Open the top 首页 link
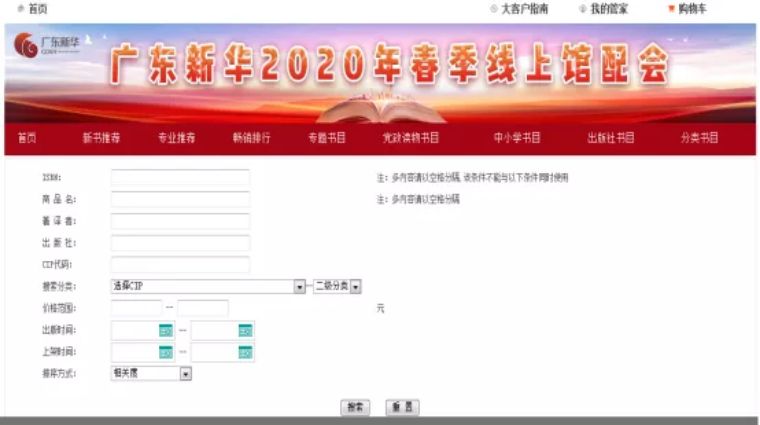This screenshot has height=425, width=760. coord(38,9)
